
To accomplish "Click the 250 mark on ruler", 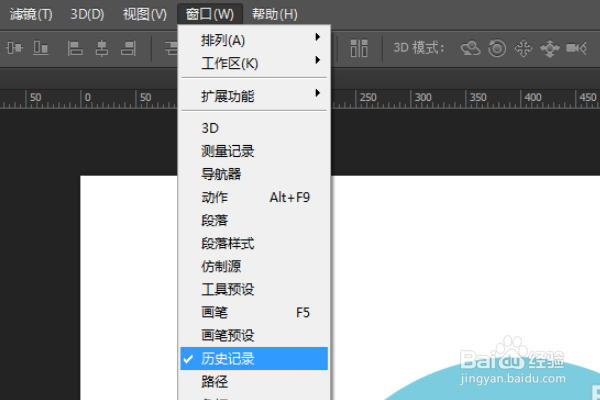I will pos(367,98).
